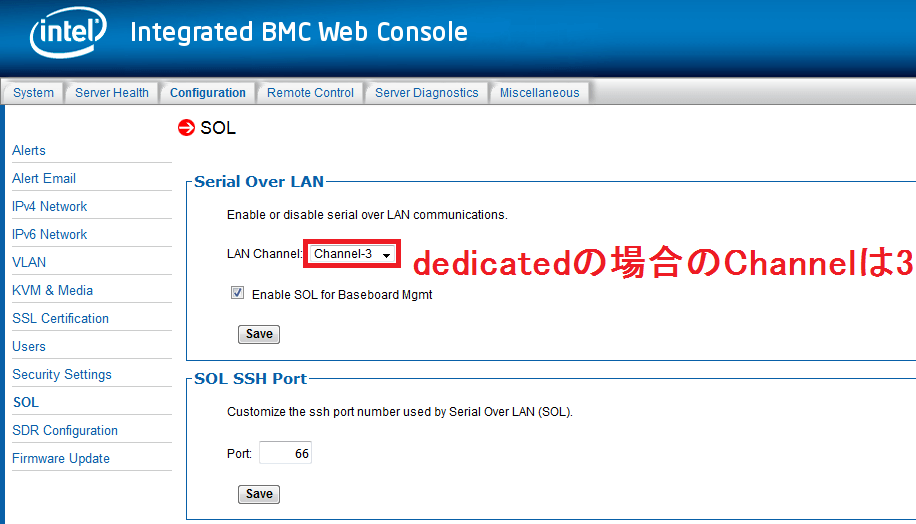Expand the LAN Channel dropdown
Image resolution: width=916 pixels, height=524 pixels.
point(352,254)
